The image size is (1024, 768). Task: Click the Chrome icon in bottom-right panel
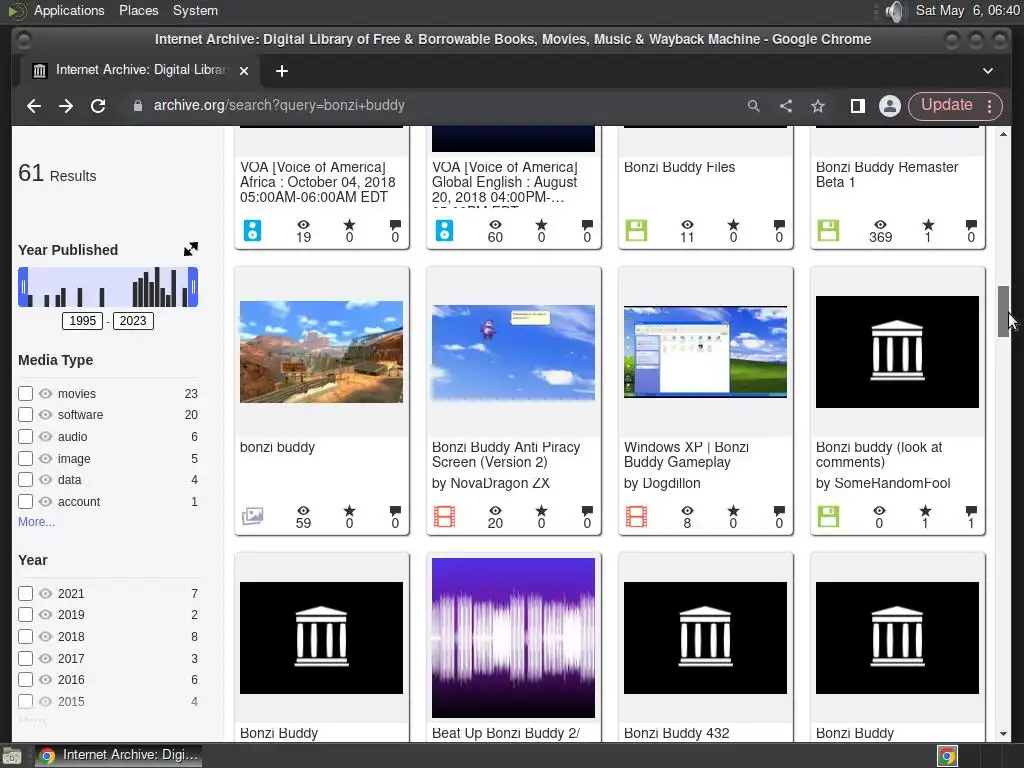(947, 756)
